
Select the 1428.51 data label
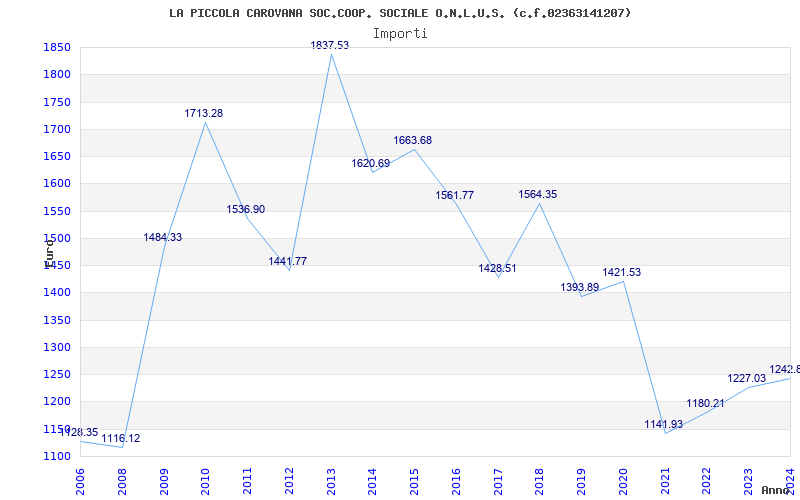[x=497, y=268]
